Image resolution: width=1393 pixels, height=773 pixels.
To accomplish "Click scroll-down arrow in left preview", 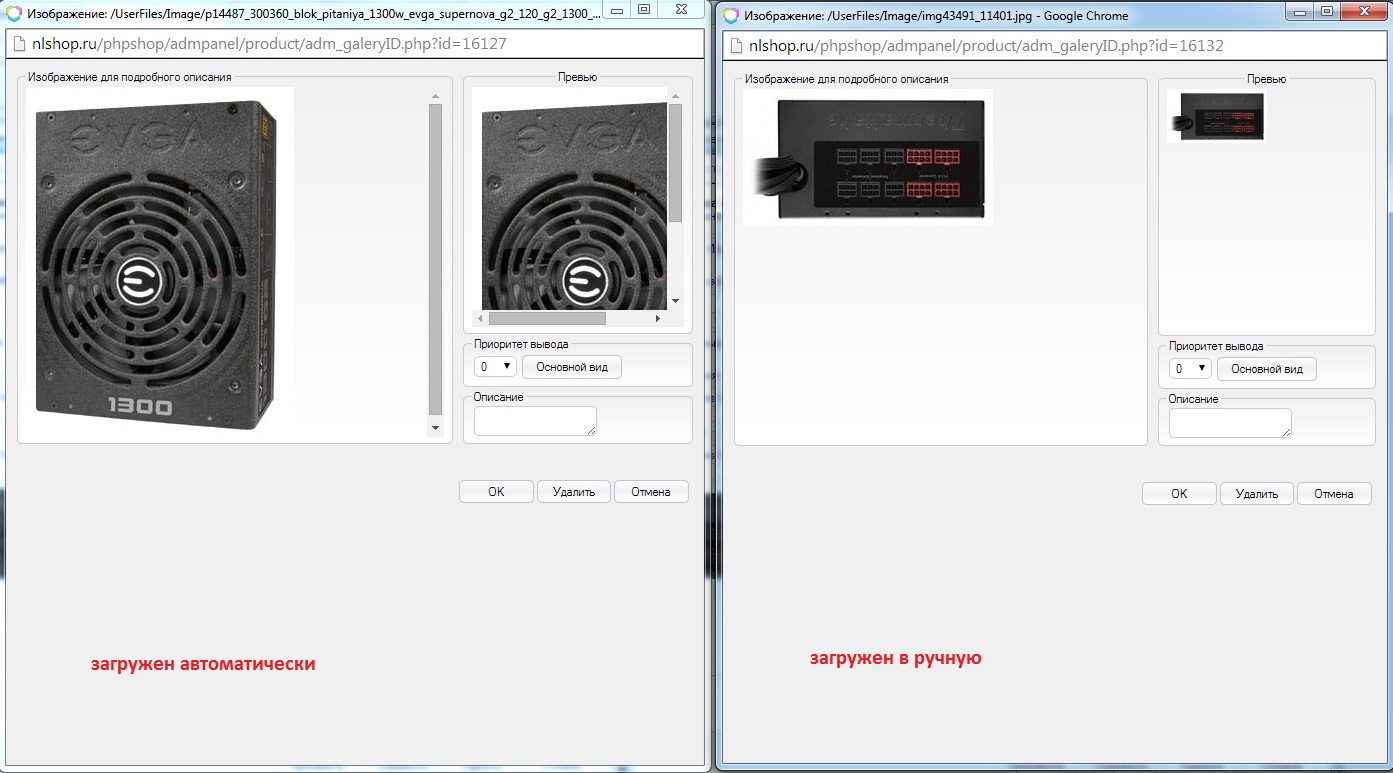I will pyautogui.click(x=675, y=301).
